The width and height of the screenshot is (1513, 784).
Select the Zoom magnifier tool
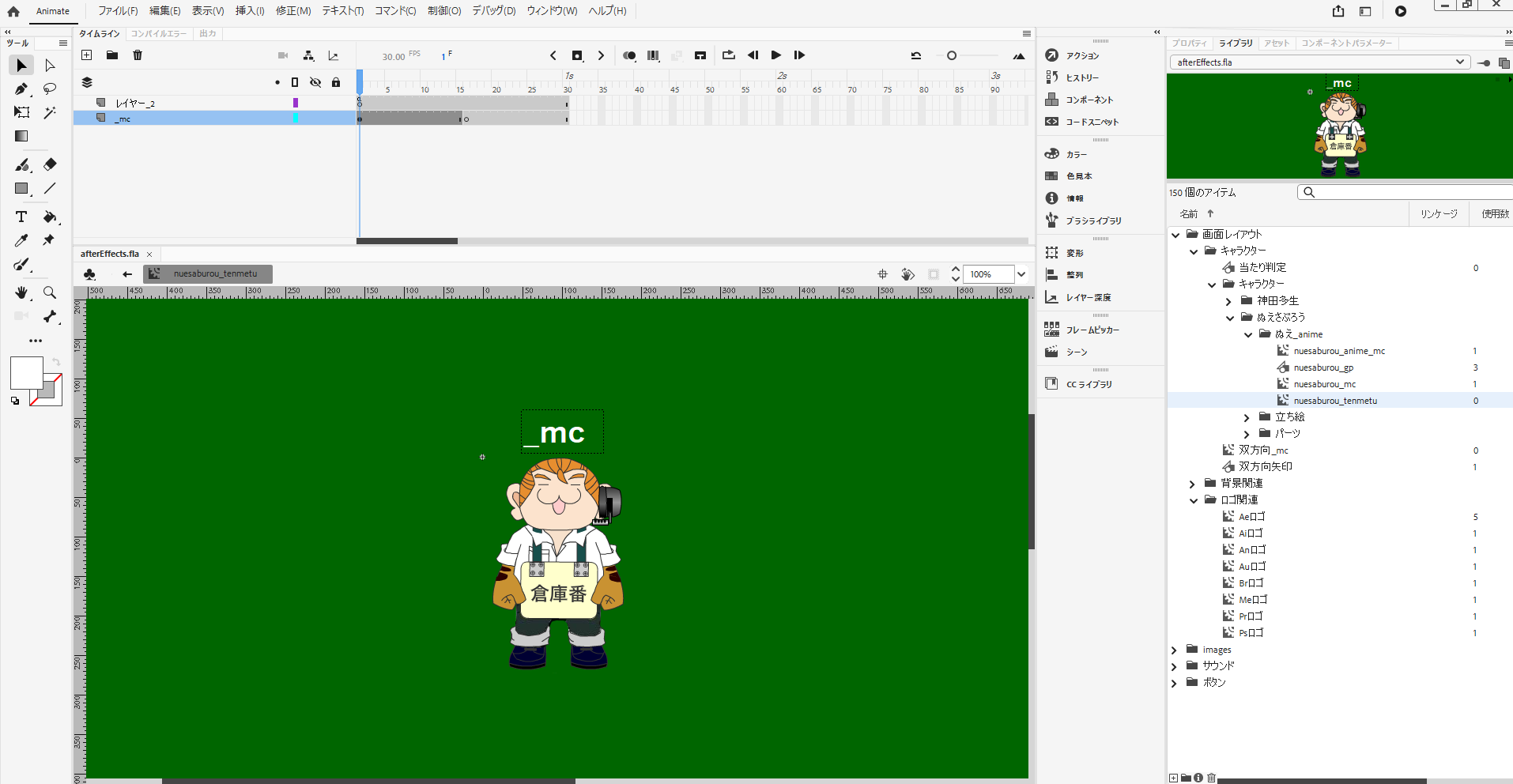point(50,293)
